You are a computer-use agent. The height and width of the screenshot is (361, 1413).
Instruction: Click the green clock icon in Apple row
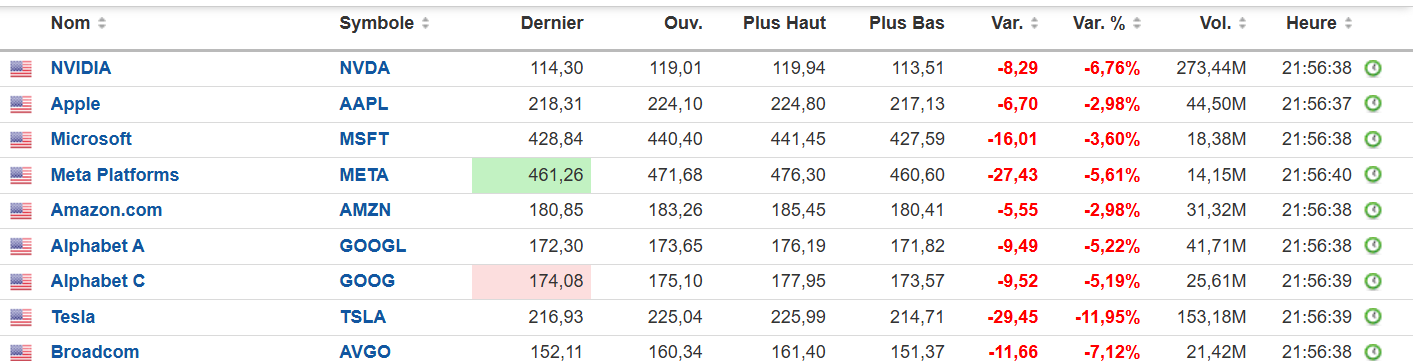pos(1374,104)
